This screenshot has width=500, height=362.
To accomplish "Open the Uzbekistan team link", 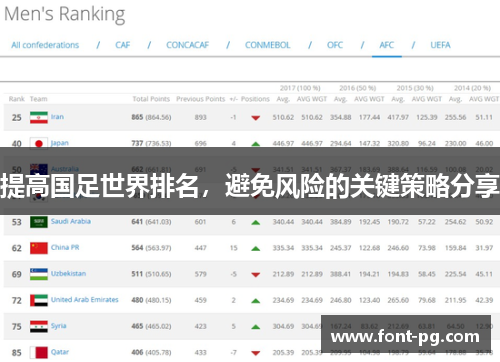I will 68,274.
